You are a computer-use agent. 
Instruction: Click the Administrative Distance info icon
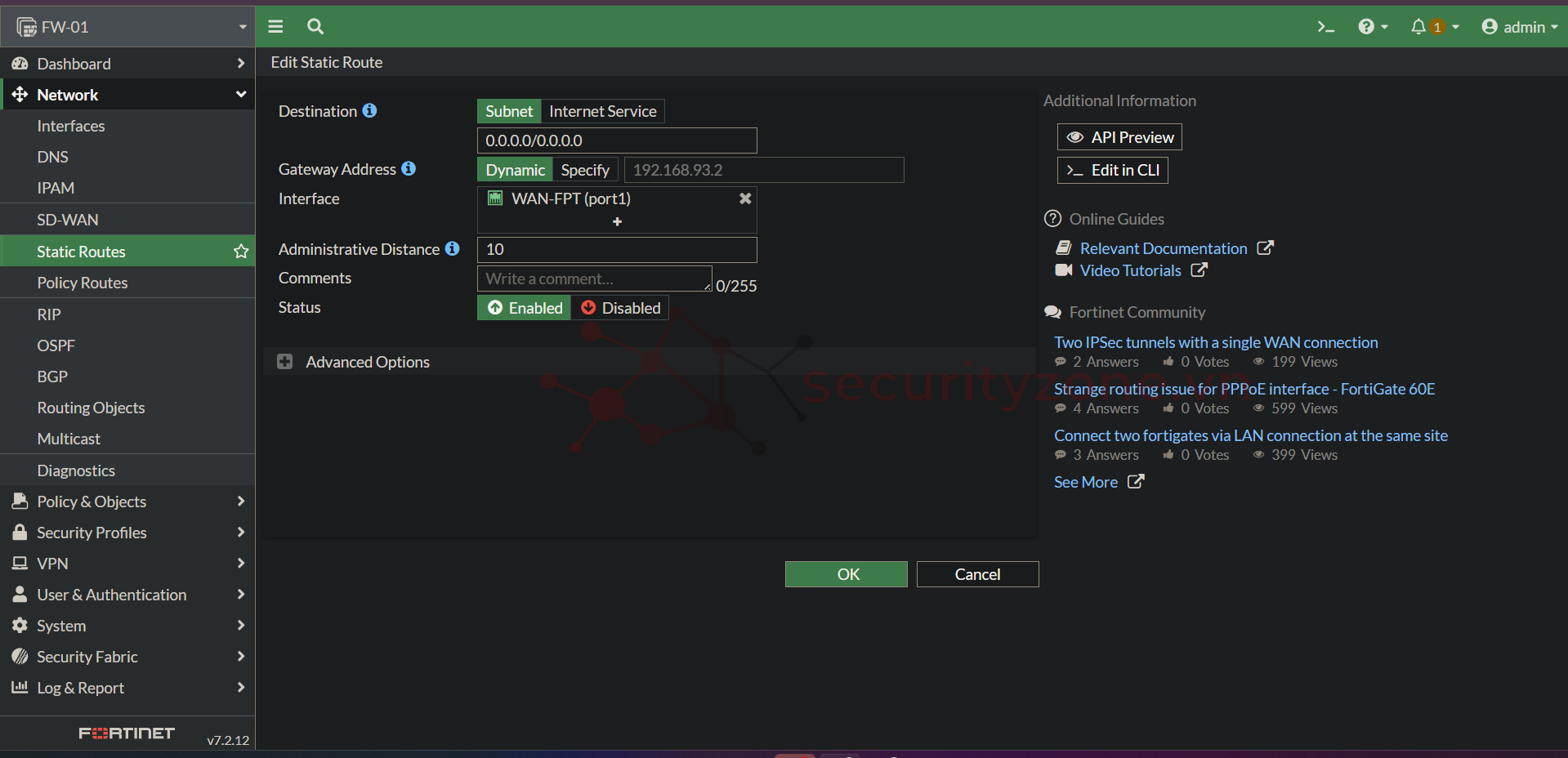(453, 248)
